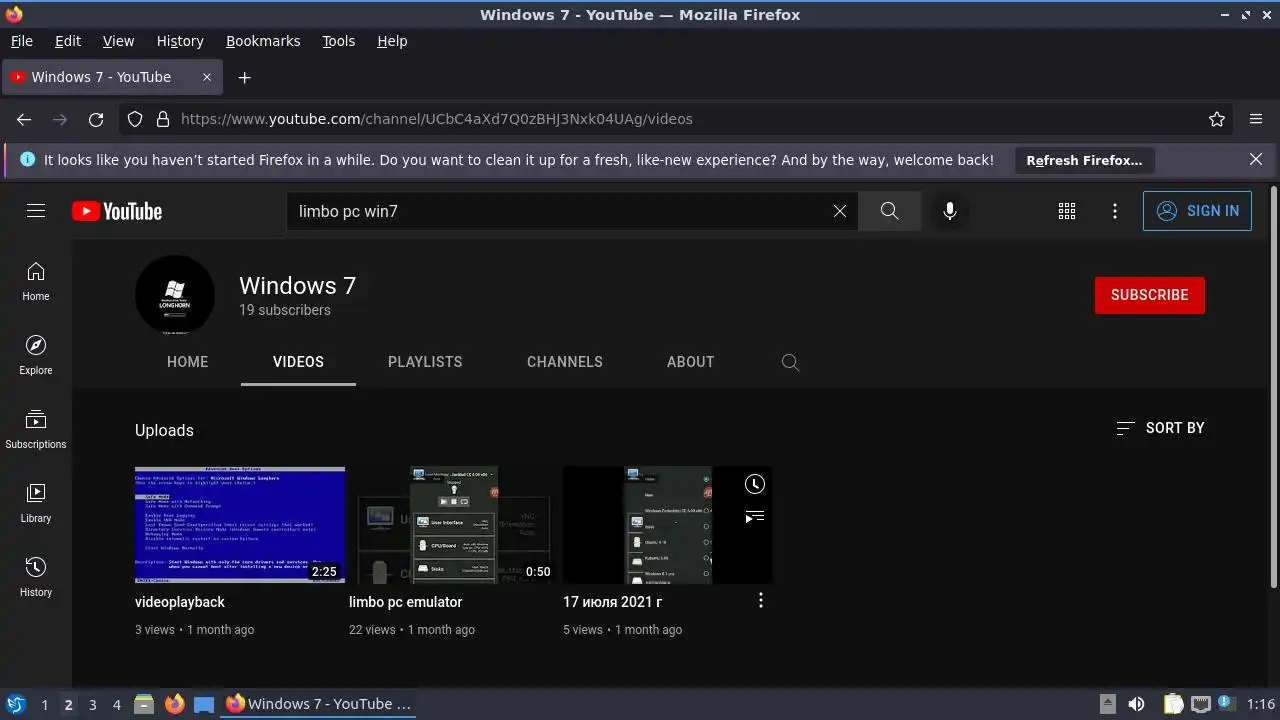Screen dimensions: 1280x720
Task: Click the taskbar clock showing 1:16
Action: point(1261,704)
